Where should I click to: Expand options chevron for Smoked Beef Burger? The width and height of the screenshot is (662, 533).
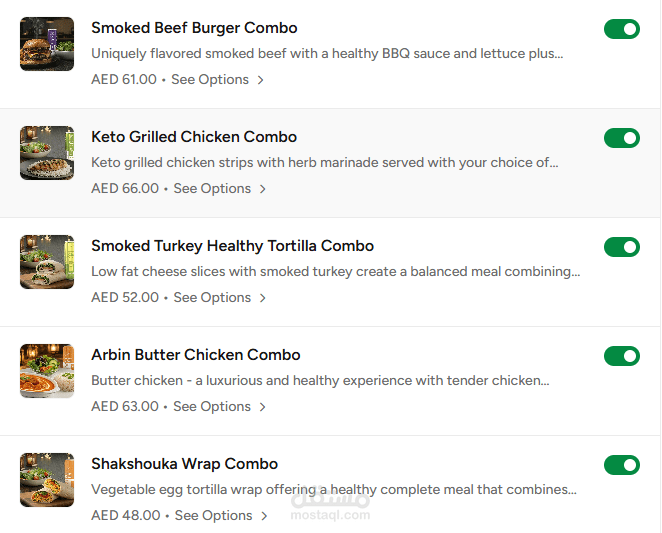pos(261,80)
